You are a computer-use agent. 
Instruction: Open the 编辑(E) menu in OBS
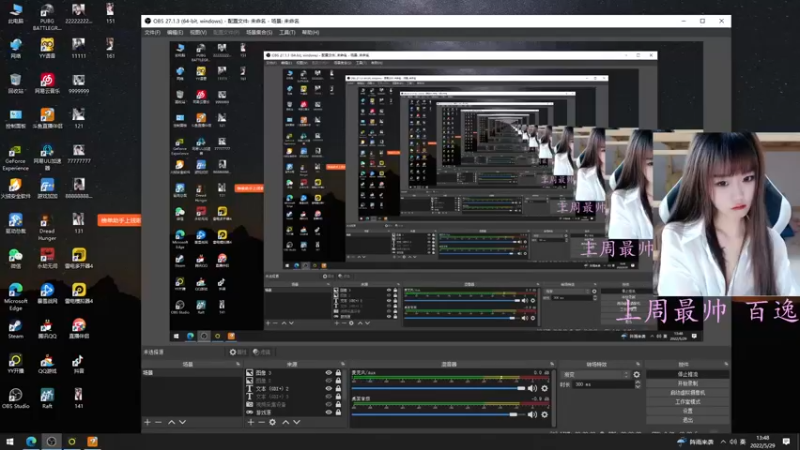click(175, 33)
